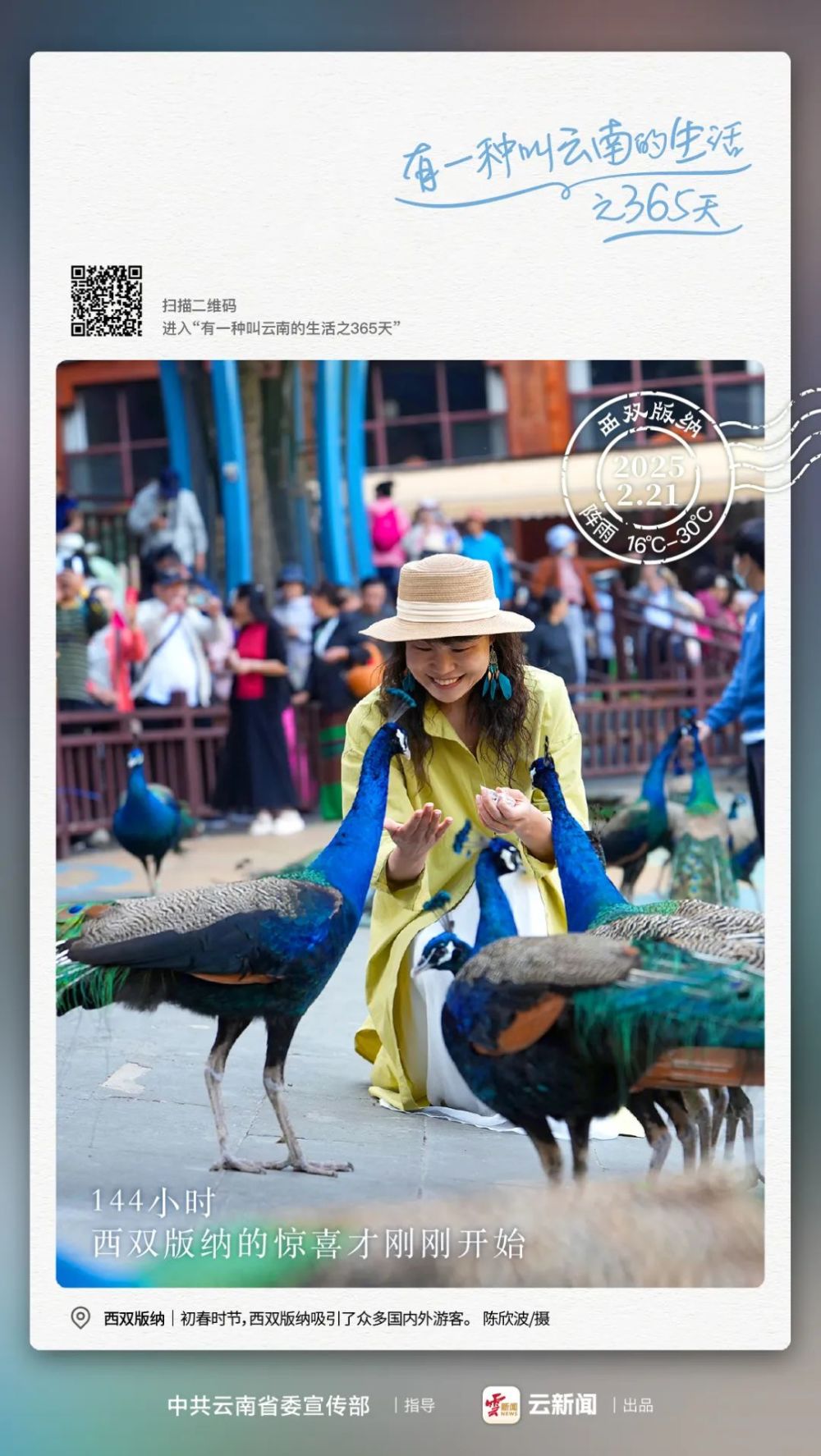The height and width of the screenshot is (1456, 821).
Task: Click the 进入"有一种叫云南的生活之365天" text
Action: 281,328
